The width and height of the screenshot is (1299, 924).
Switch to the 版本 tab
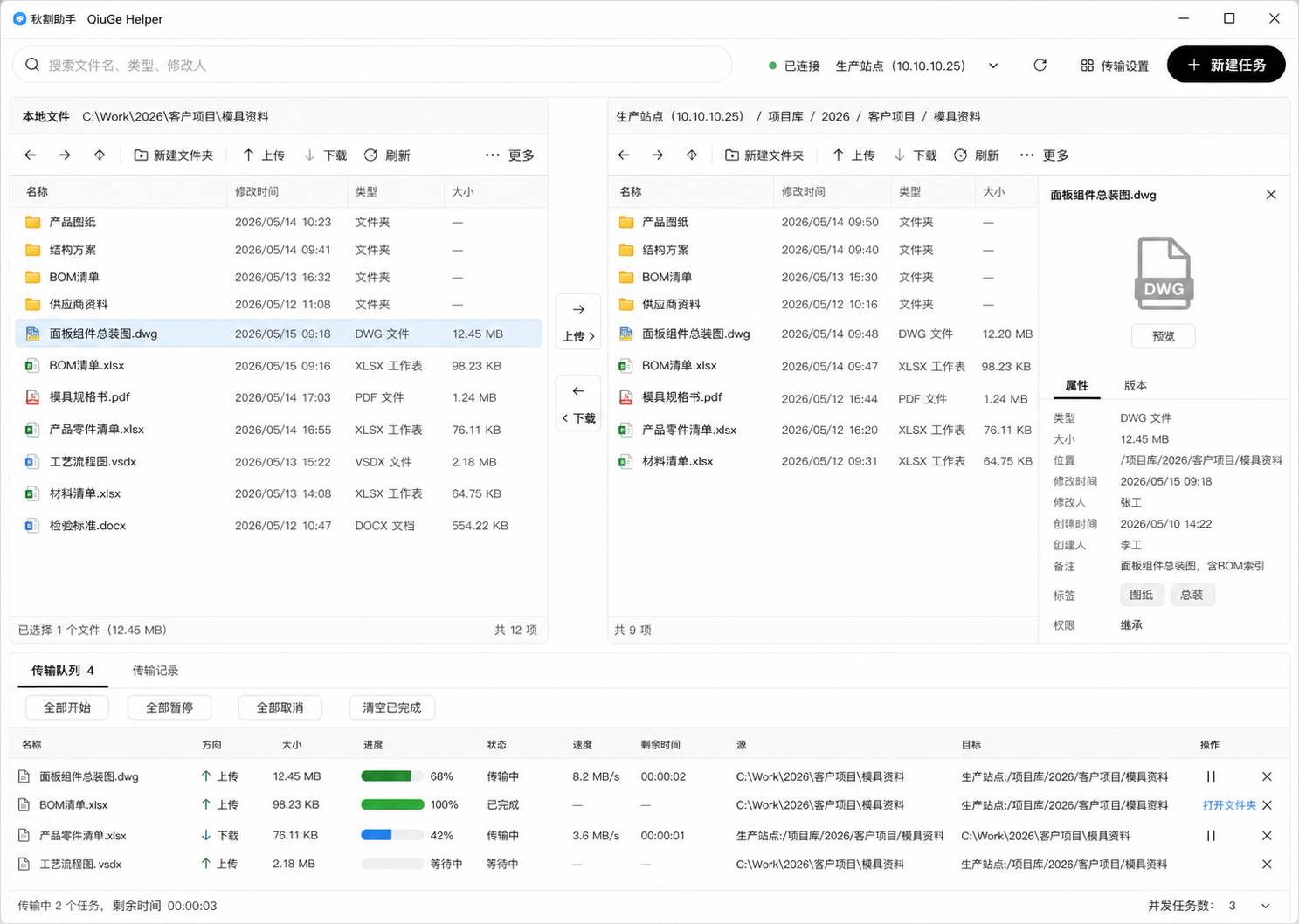point(1135,385)
